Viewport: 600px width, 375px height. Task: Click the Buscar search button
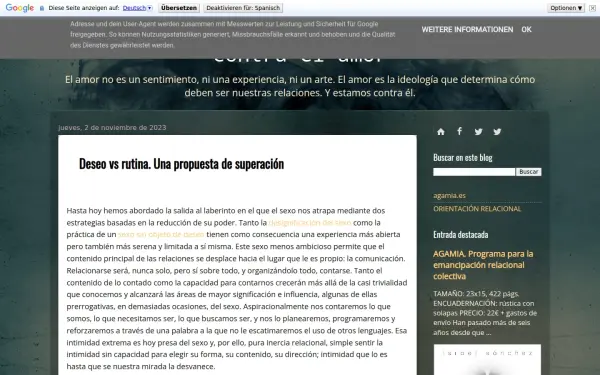(x=529, y=172)
